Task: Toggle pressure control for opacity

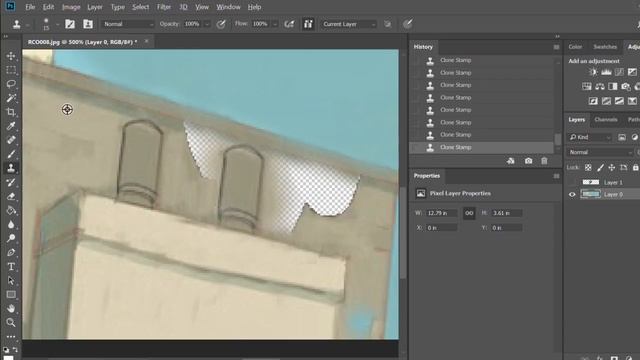Action: click(221, 24)
